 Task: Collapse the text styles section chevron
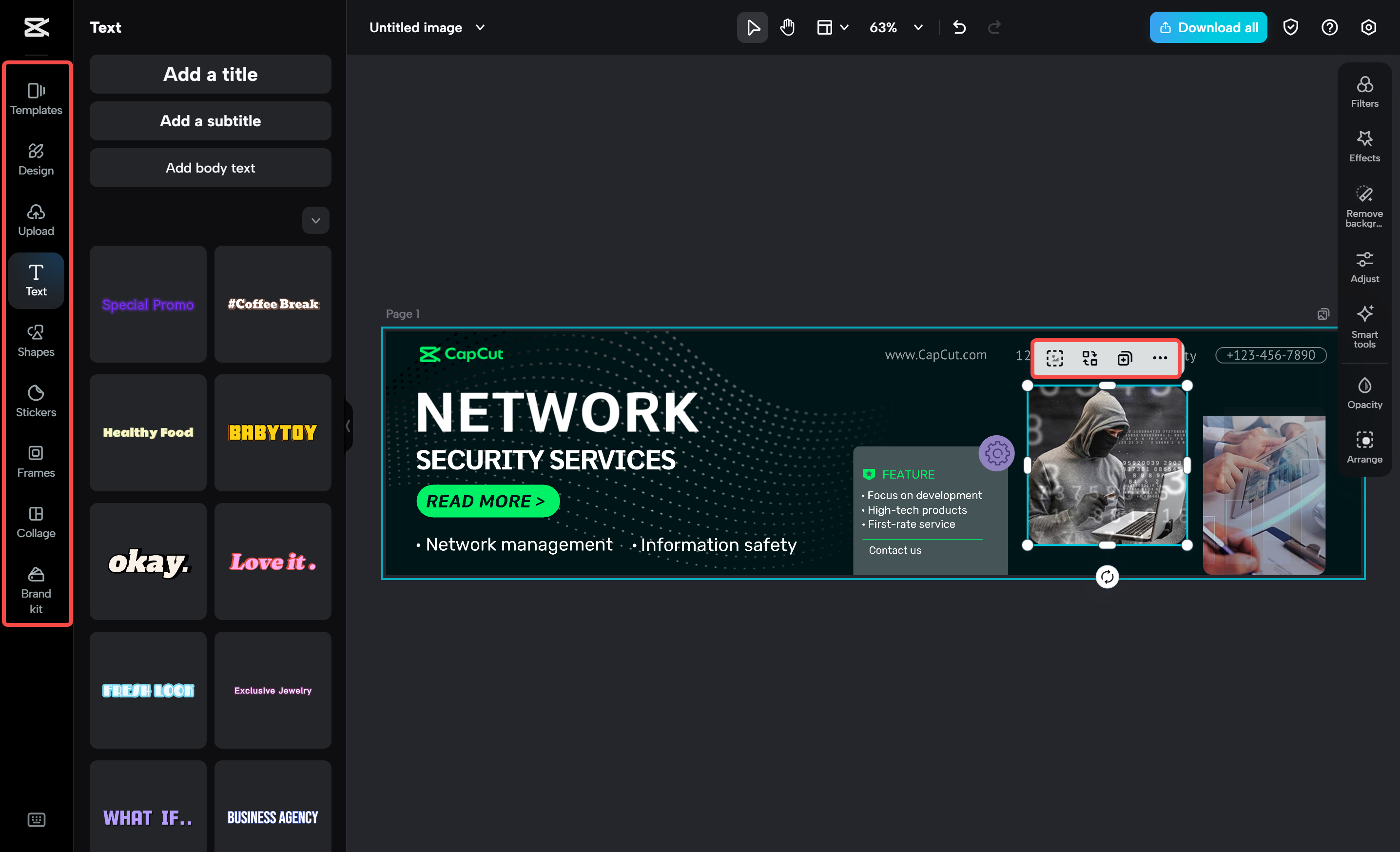(x=316, y=220)
